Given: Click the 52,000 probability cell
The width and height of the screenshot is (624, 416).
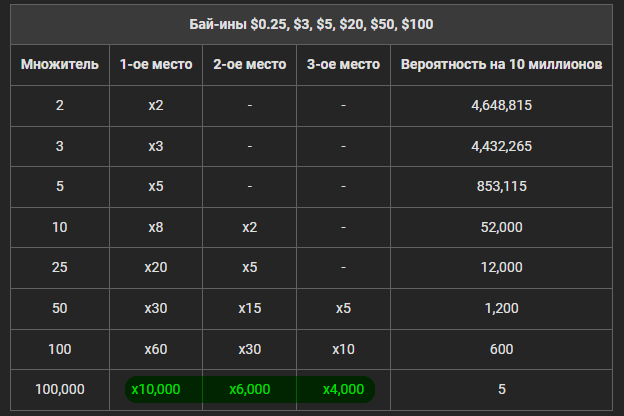Looking at the screenshot, I should point(501,227).
